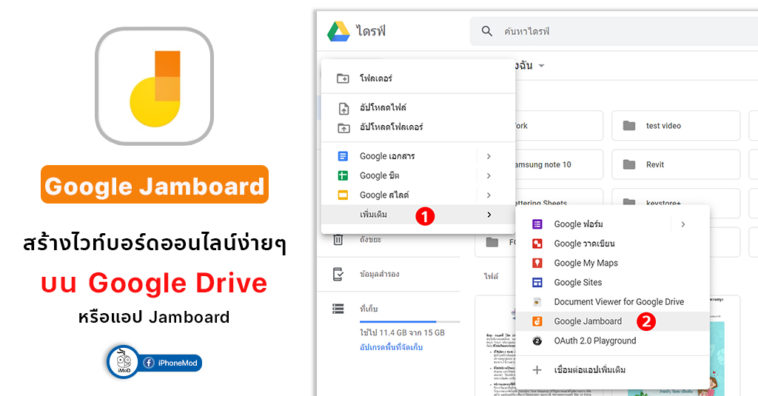
Task: Select Google Sheets menu entry
Action: [x=418, y=176]
